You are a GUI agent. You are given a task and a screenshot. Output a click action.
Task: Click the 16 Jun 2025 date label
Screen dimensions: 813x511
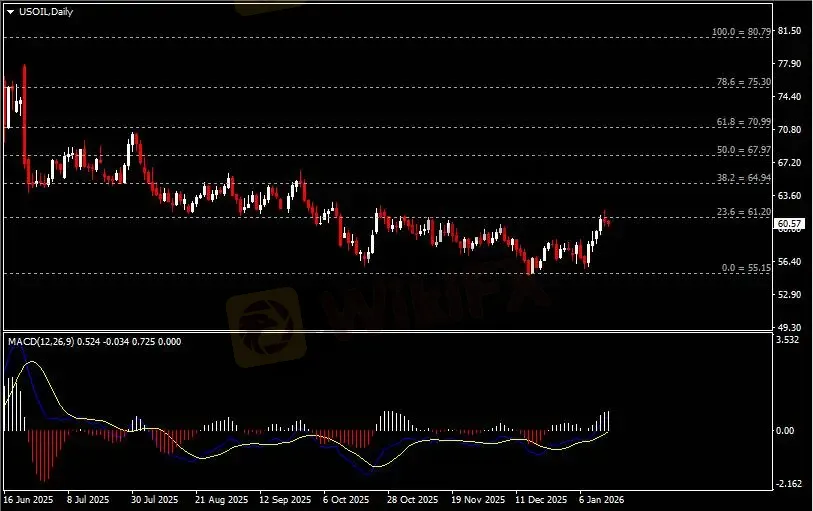[x=29, y=500]
